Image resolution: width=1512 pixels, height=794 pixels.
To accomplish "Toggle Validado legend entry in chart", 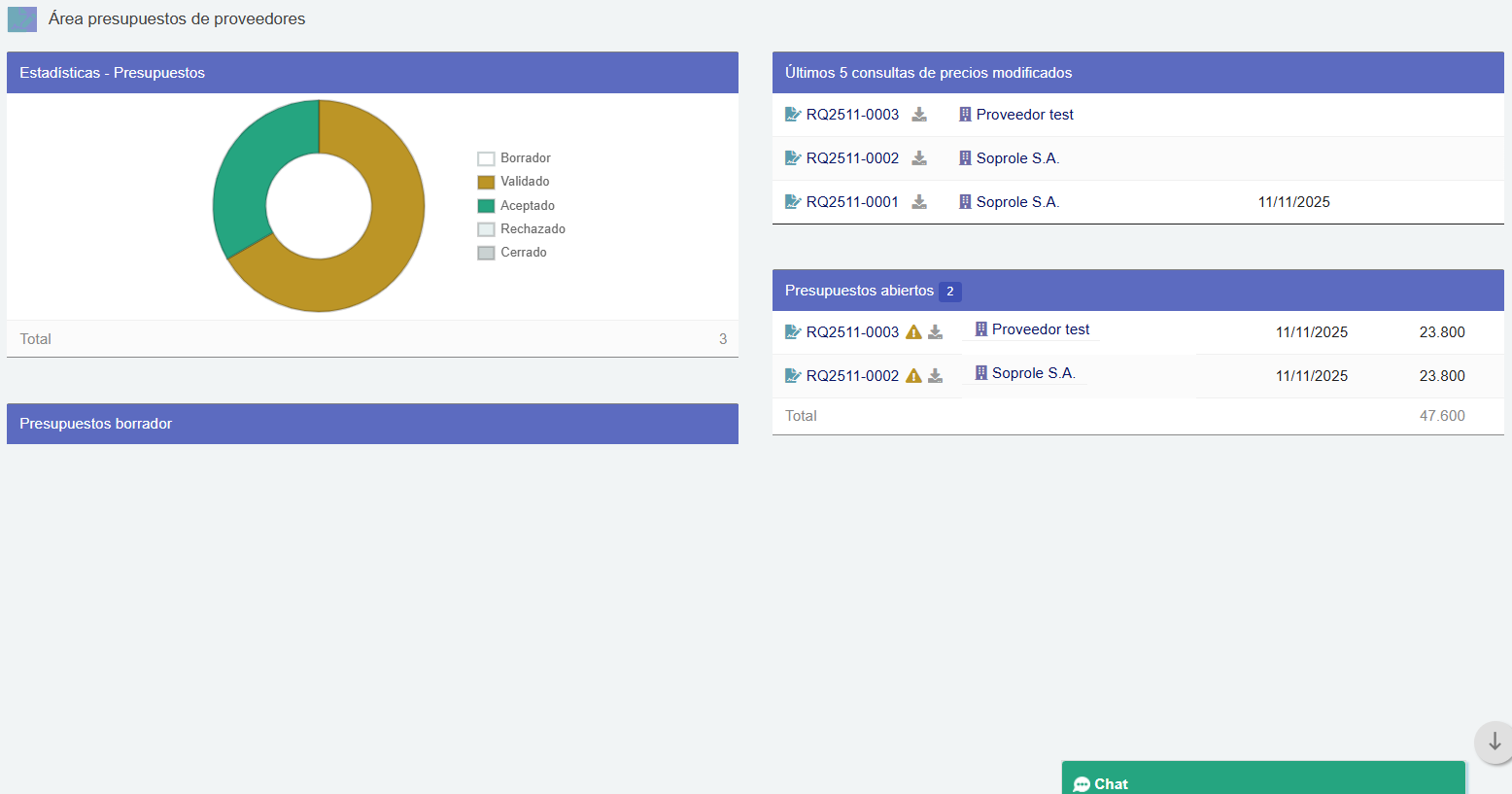I will (x=514, y=182).
